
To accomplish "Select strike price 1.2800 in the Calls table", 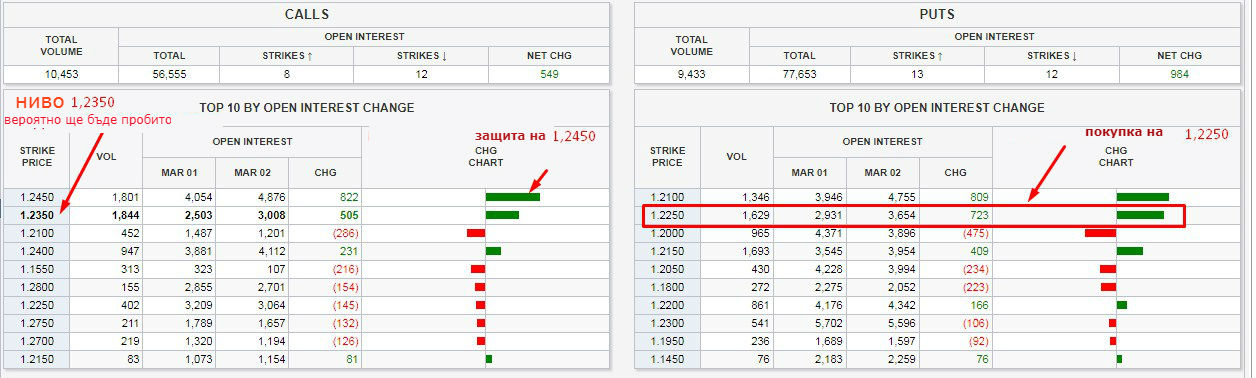I will click(x=38, y=286).
